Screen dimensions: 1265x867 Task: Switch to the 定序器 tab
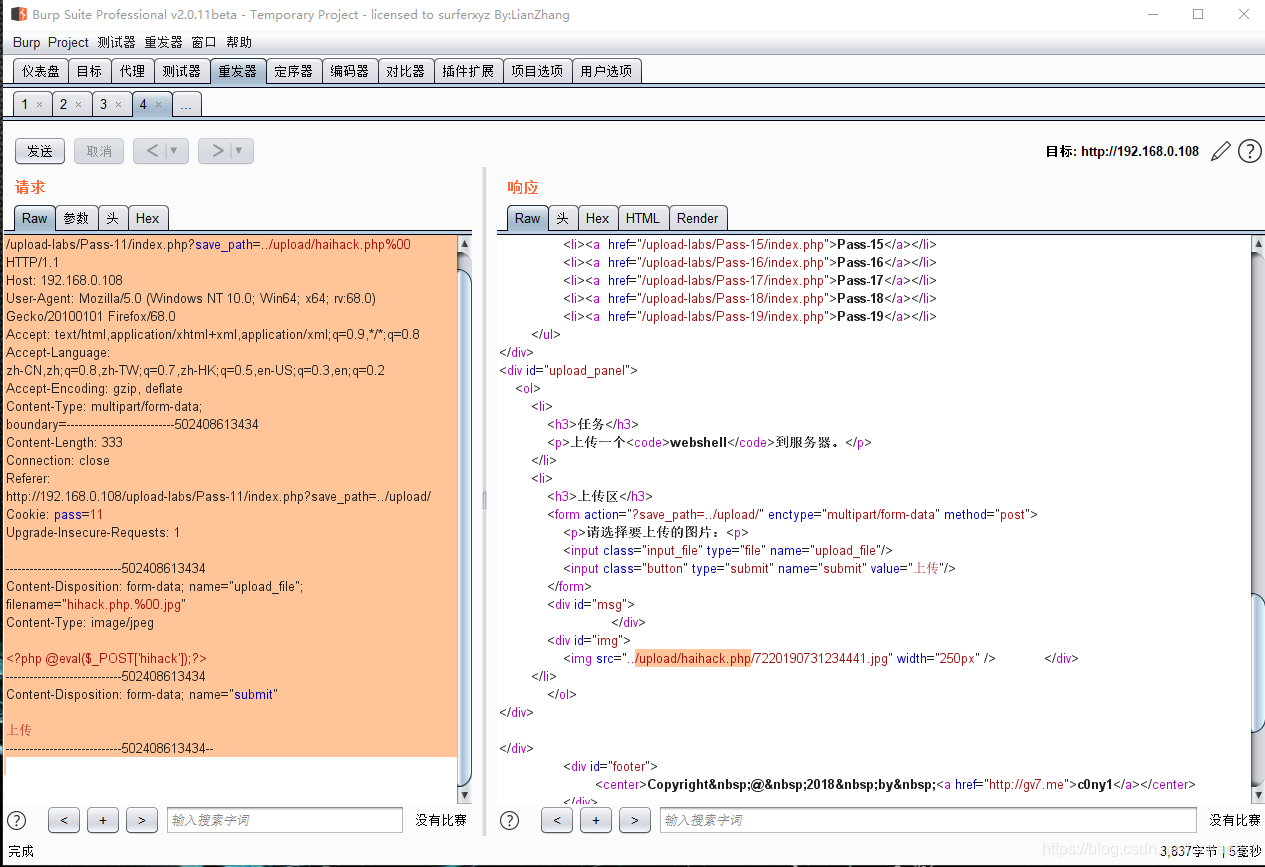[293, 71]
